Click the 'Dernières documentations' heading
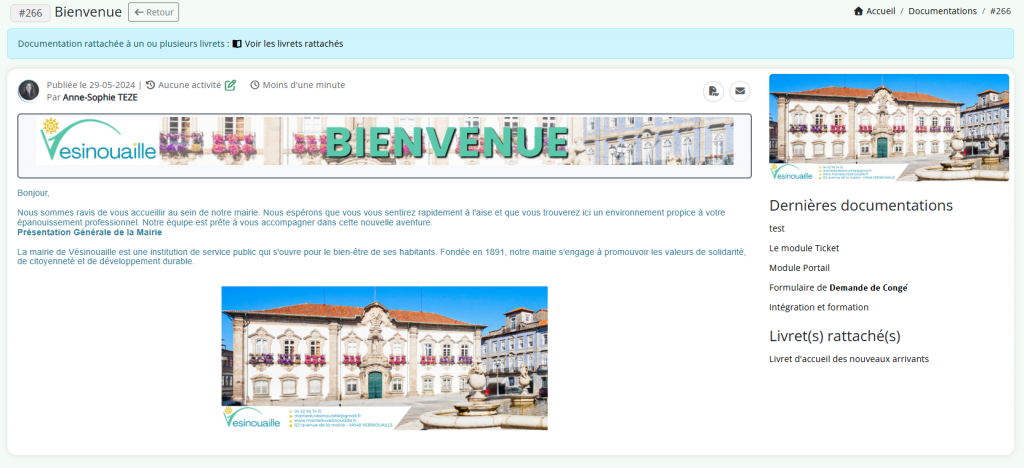The height and width of the screenshot is (468, 1024). (x=861, y=205)
